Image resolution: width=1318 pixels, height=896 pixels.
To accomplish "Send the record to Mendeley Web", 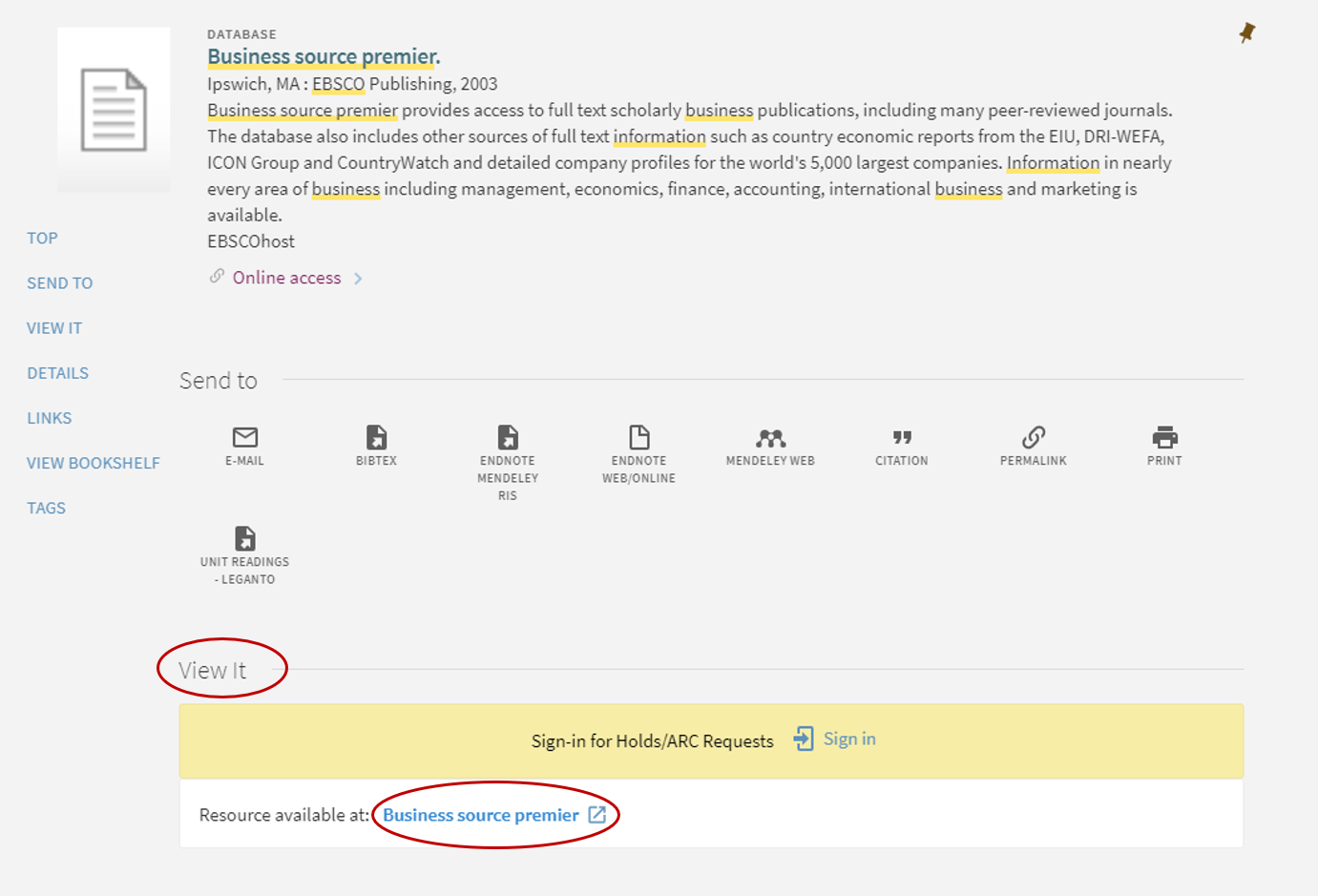I will tap(769, 439).
